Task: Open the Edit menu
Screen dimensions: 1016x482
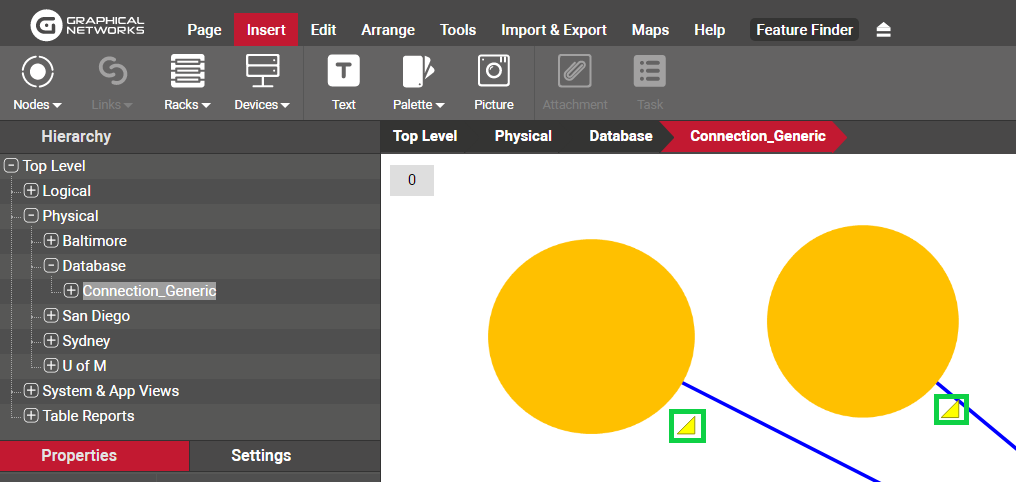Action: 323,30
